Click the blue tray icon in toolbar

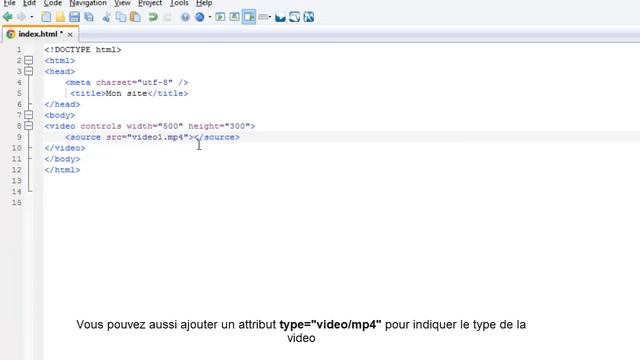(280, 17)
